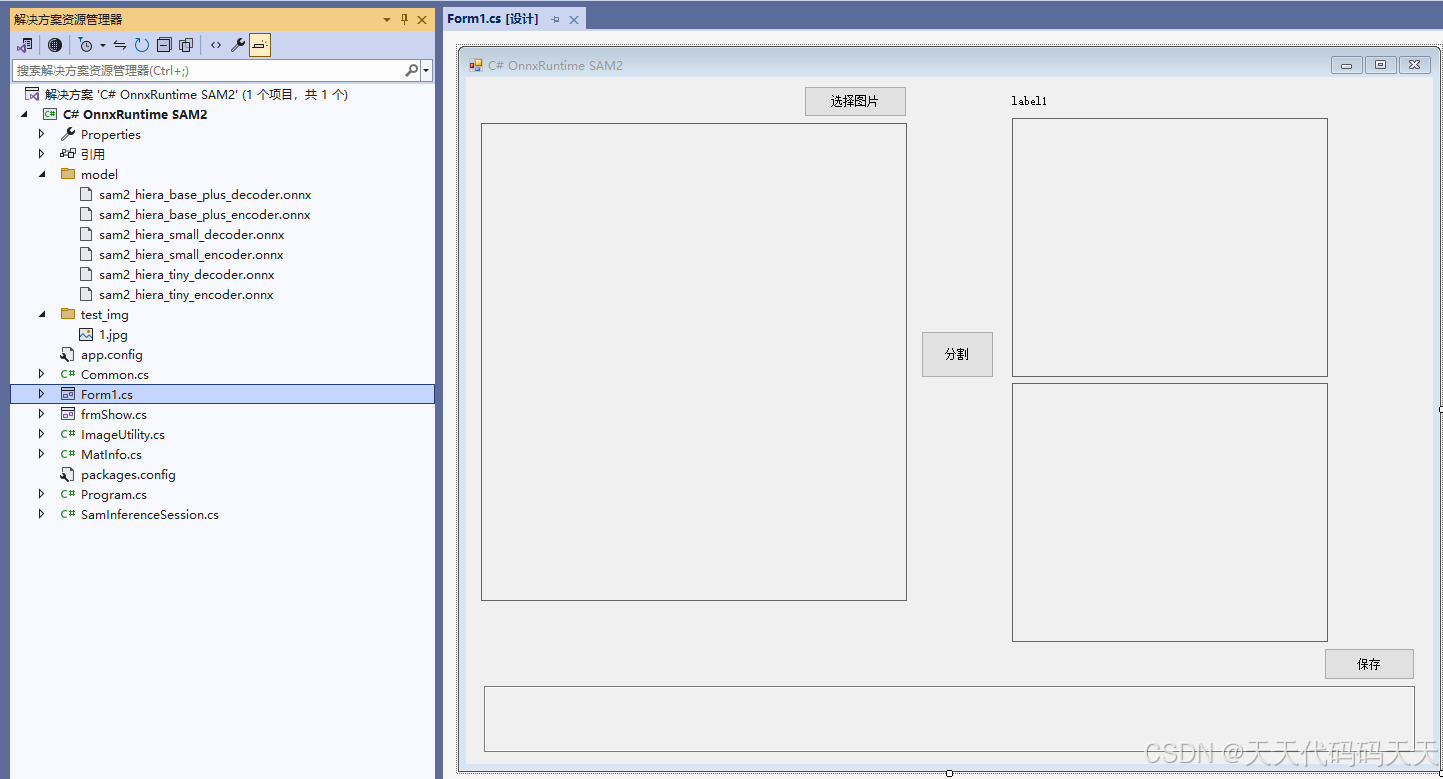Select the 分割 button on the form
This screenshot has width=1443, height=779.
(957, 354)
